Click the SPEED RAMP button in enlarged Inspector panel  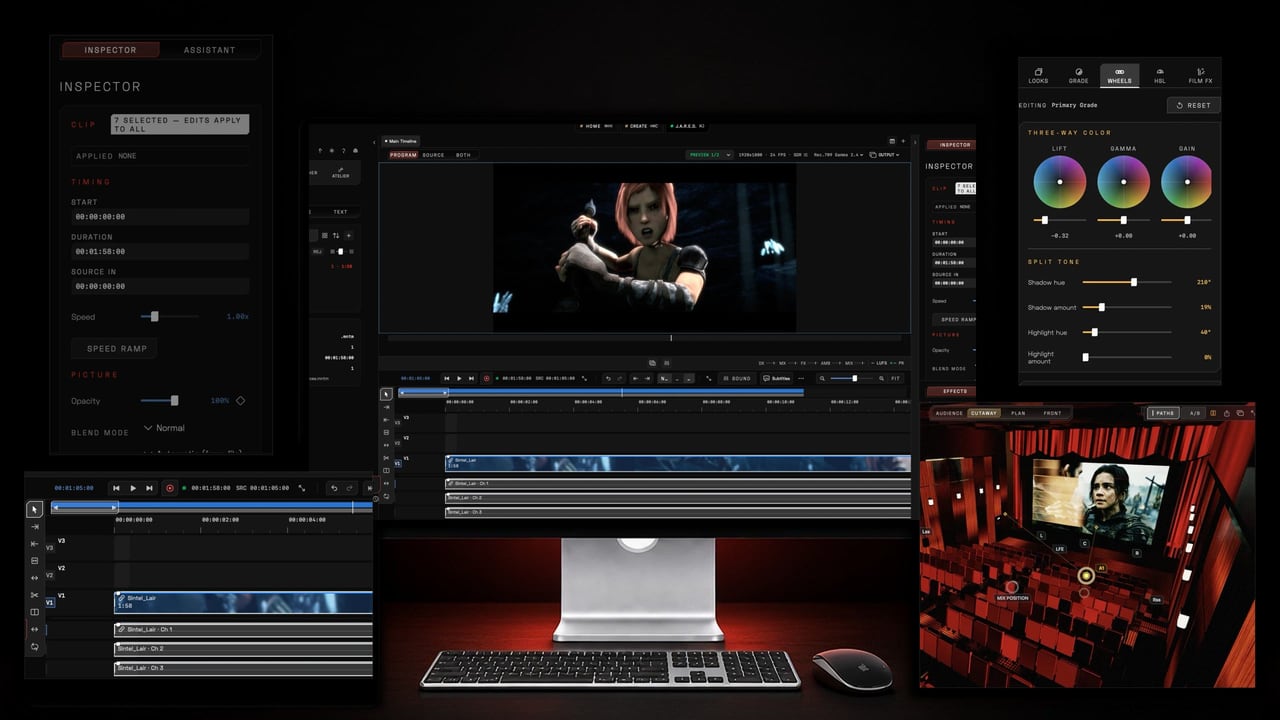[x=116, y=349]
